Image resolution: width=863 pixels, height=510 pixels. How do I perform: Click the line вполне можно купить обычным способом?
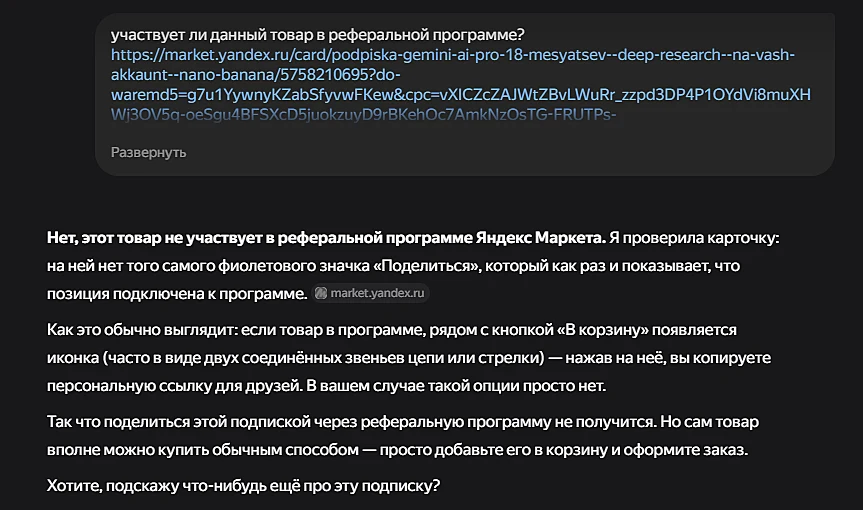pos(397,450)
